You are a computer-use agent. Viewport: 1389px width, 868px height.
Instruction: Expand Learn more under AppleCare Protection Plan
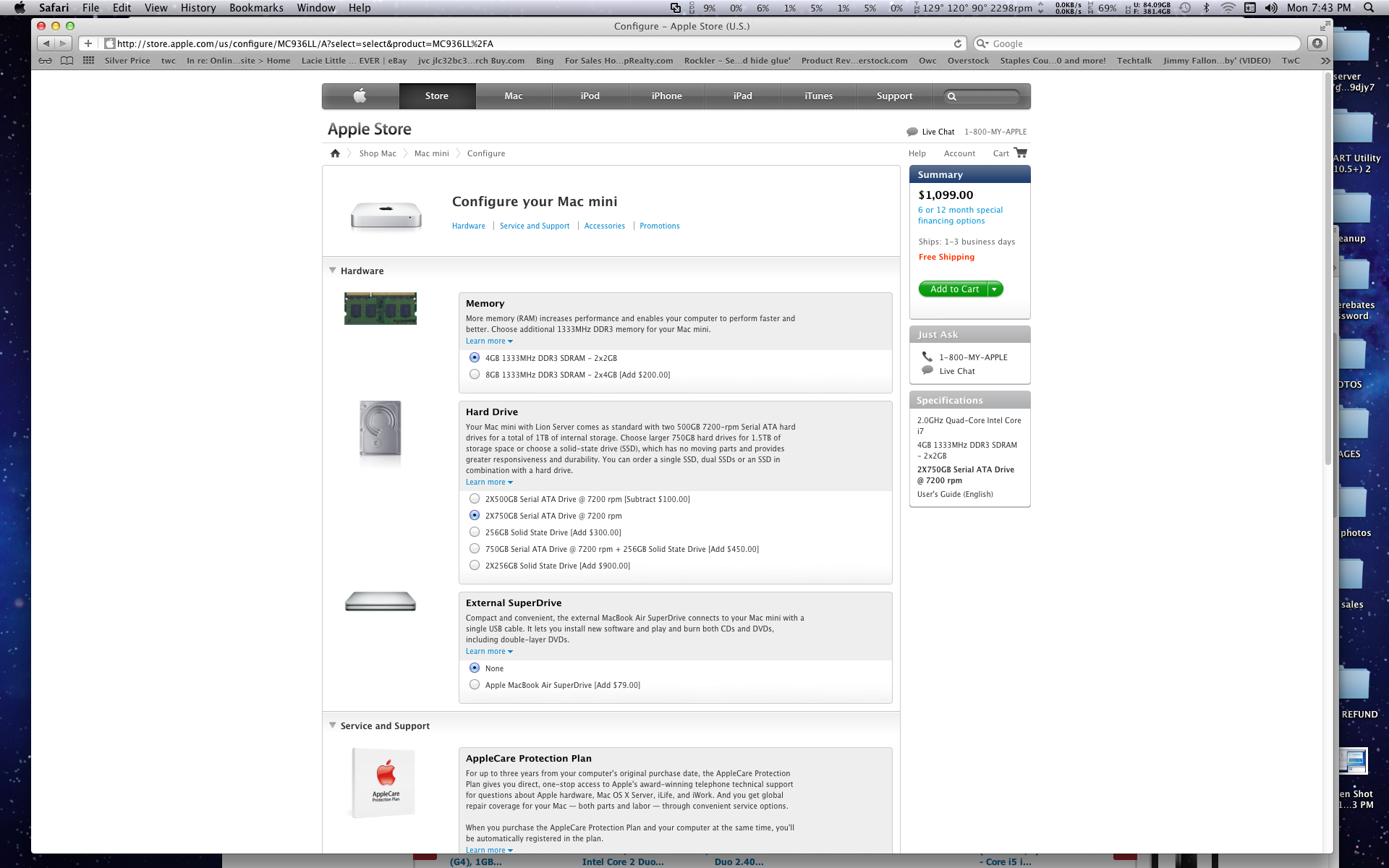pos(489,850)
